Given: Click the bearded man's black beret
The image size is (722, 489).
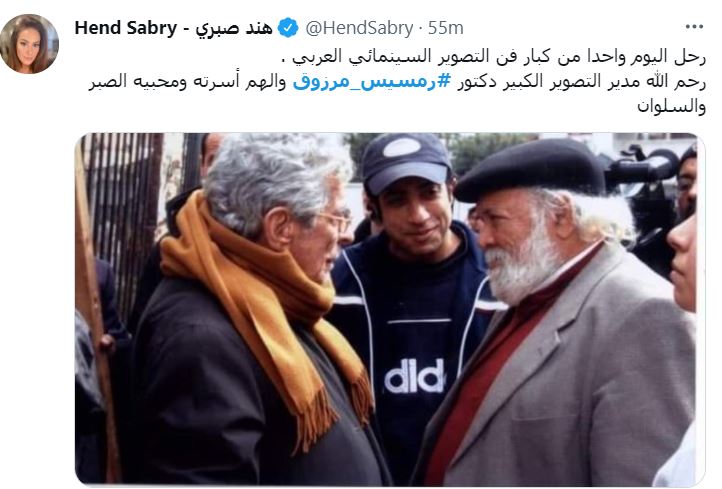Looking at the screenshot, I should click(530, 169).
